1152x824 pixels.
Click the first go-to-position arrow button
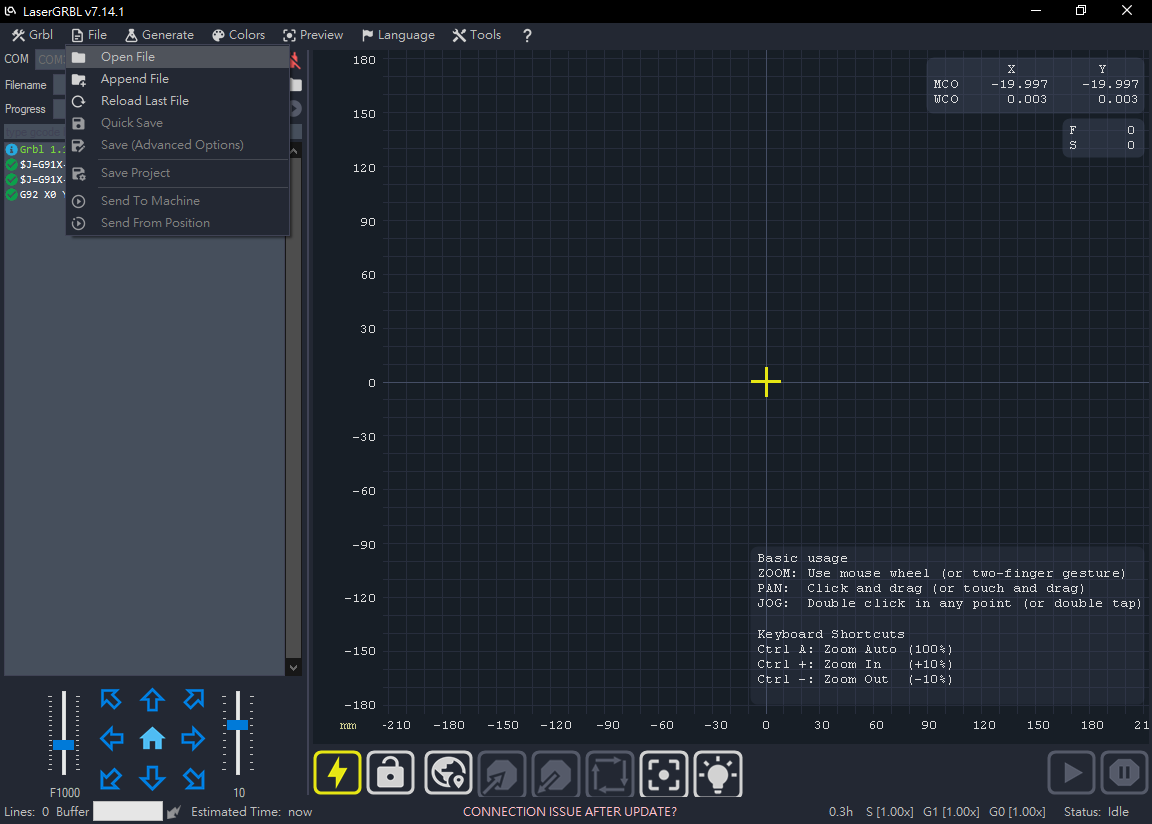pyautogui.click(x=502, y=773)
